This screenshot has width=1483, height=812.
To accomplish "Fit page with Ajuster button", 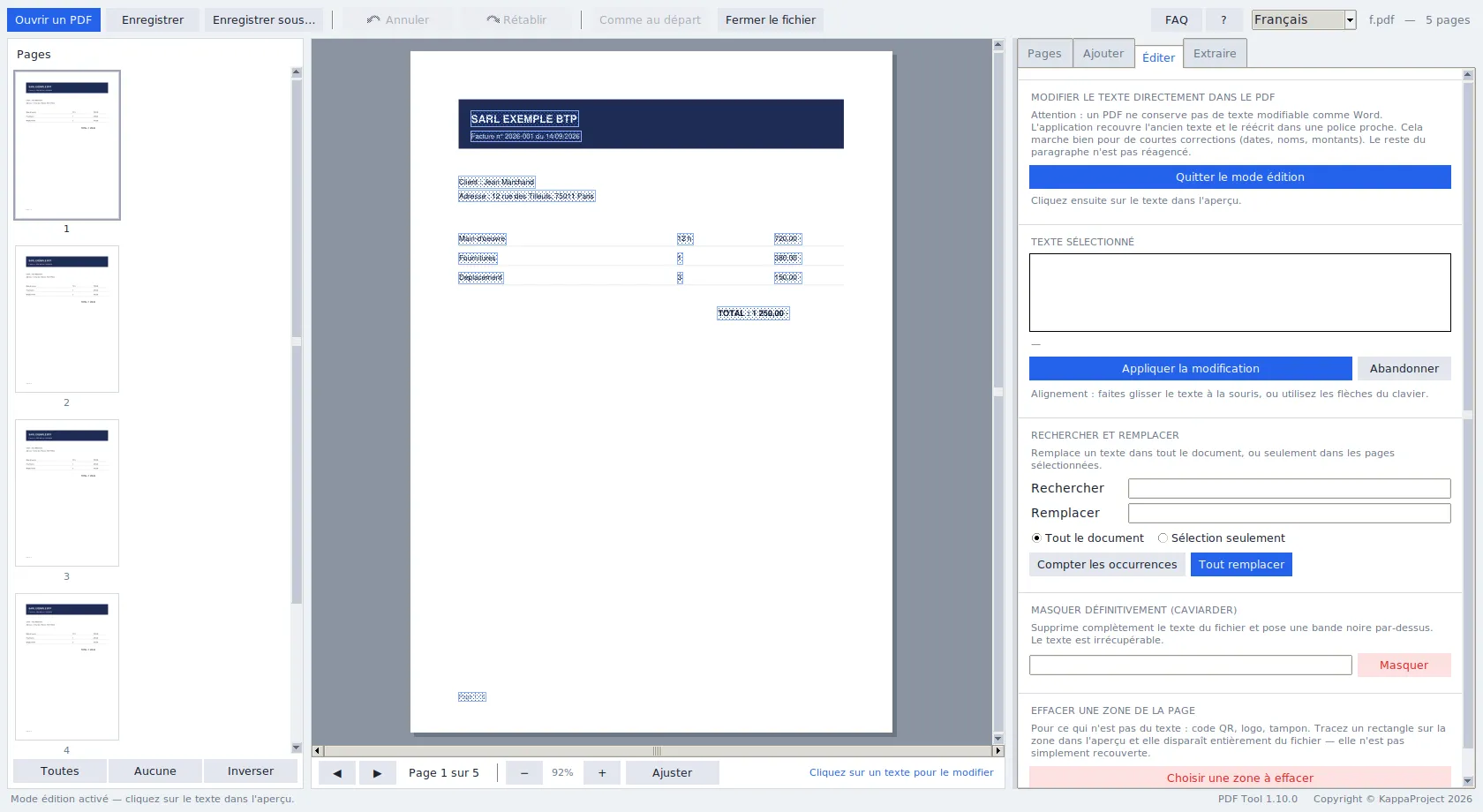I will (672, 772).
